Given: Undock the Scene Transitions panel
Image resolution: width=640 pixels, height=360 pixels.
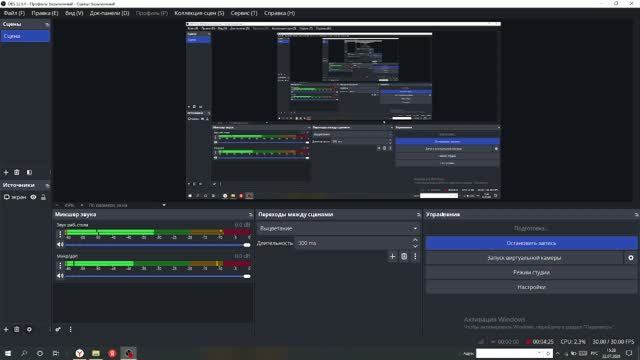Looking at the screenshot, I should (418, 215).
